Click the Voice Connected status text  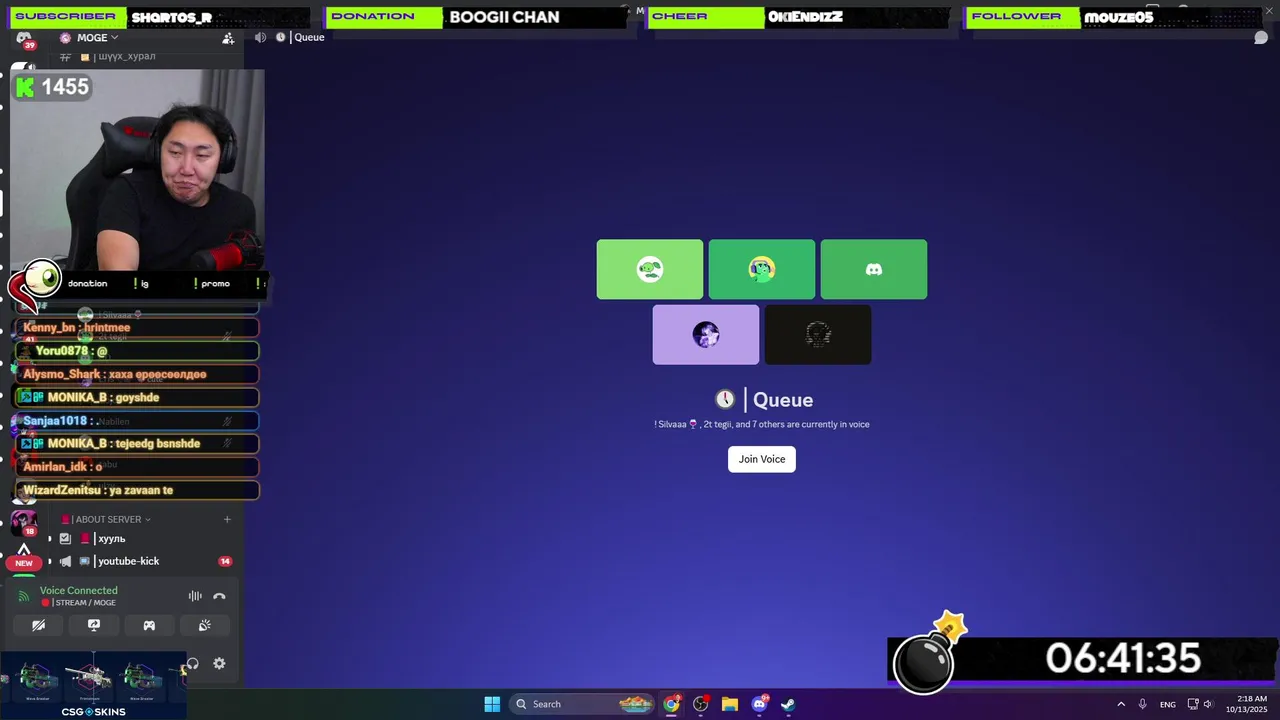pyautogui.click(x=78, y=590)
